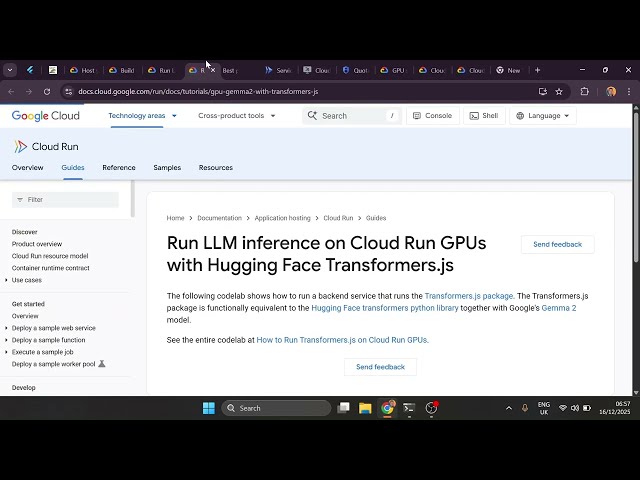Click the URL address bar
The image size is (640, 480).
(302, 91)
